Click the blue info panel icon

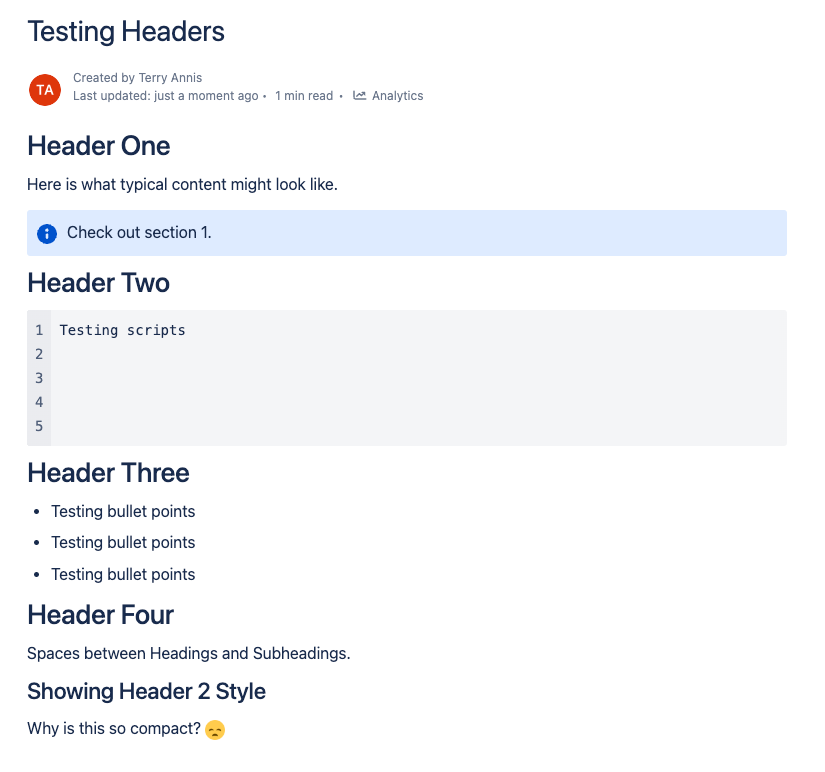pos(47,233)
